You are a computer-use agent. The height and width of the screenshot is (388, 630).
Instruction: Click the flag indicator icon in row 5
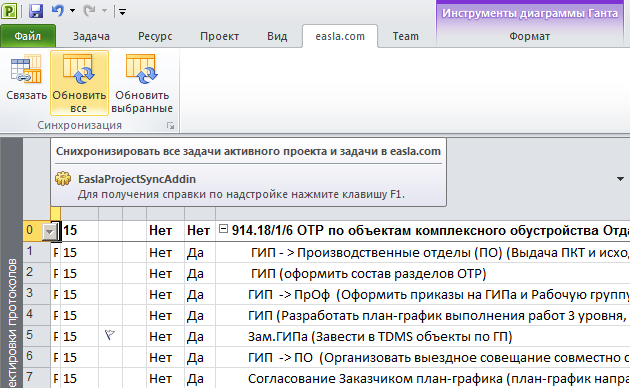pyautogui.click(x=110, y=335)
